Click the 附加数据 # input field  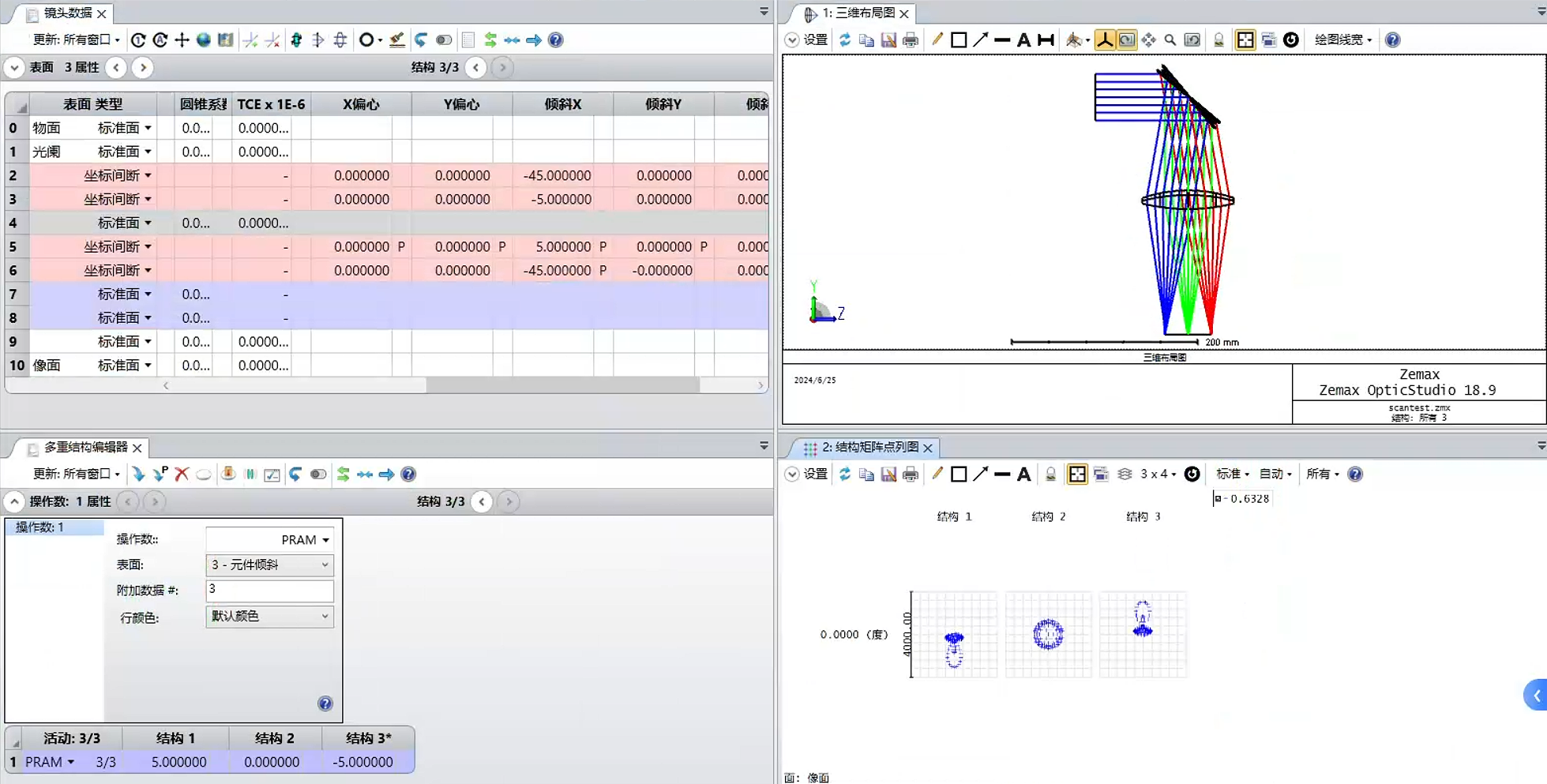point(269,590)
